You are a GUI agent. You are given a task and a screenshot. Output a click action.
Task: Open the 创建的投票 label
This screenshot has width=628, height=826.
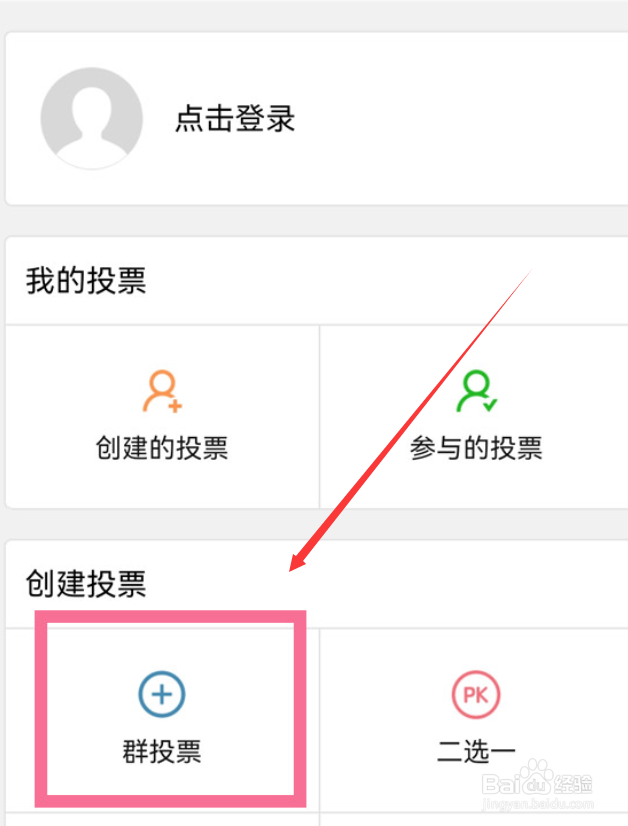click(x=162, y=448)
